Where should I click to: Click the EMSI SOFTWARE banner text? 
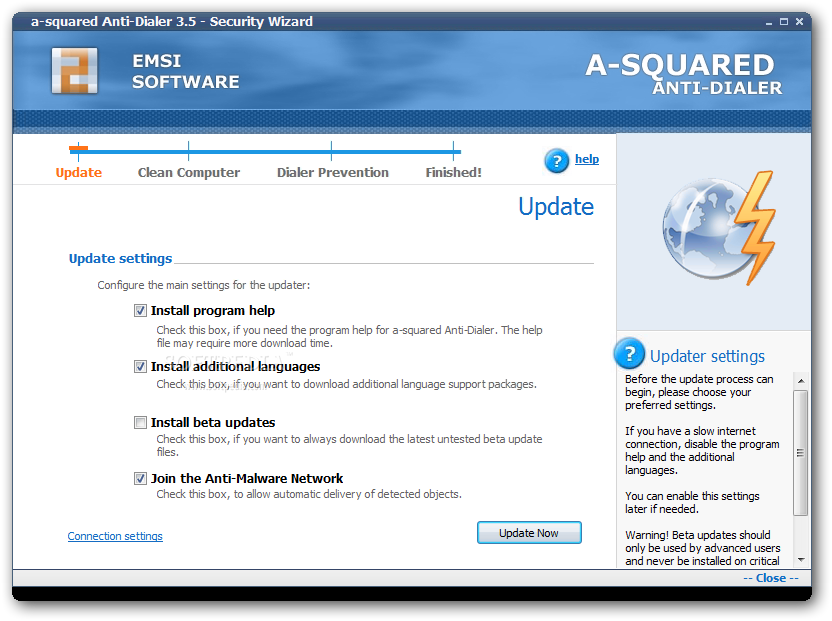[186, 72]
